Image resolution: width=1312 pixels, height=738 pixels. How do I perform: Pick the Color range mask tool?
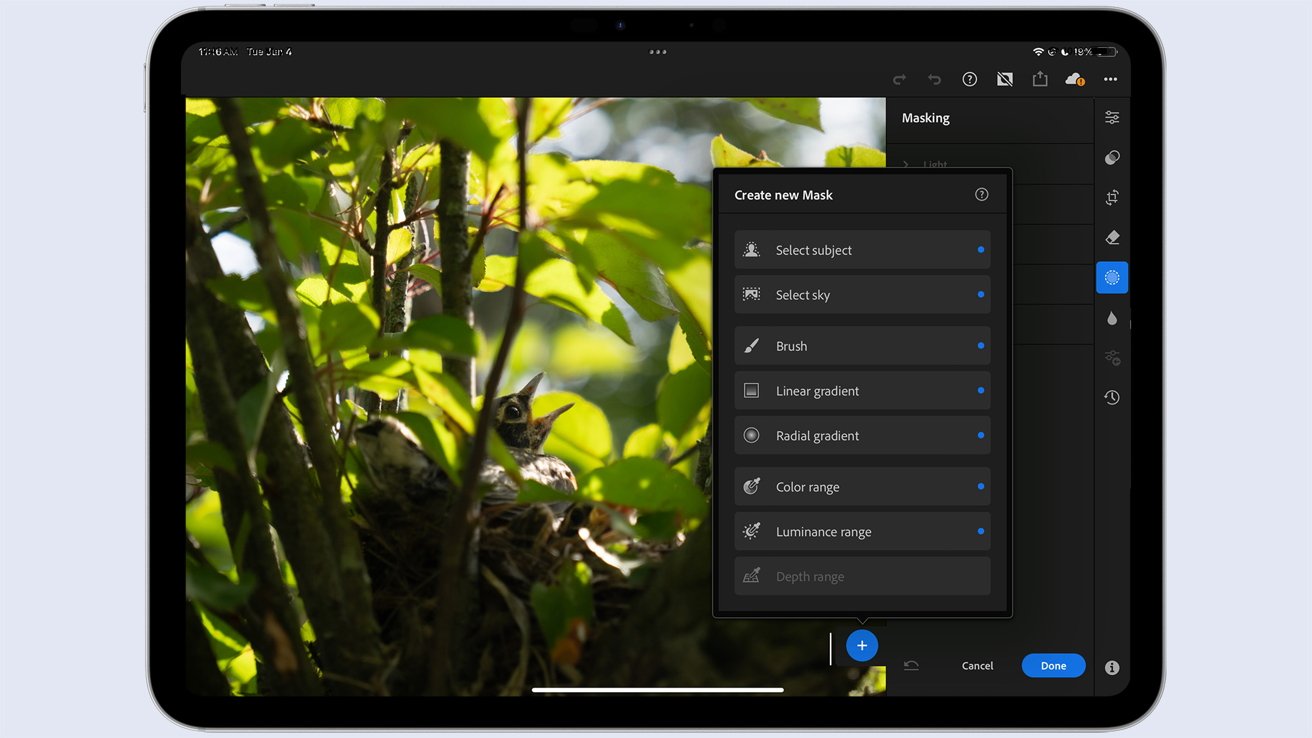point(862,486)
